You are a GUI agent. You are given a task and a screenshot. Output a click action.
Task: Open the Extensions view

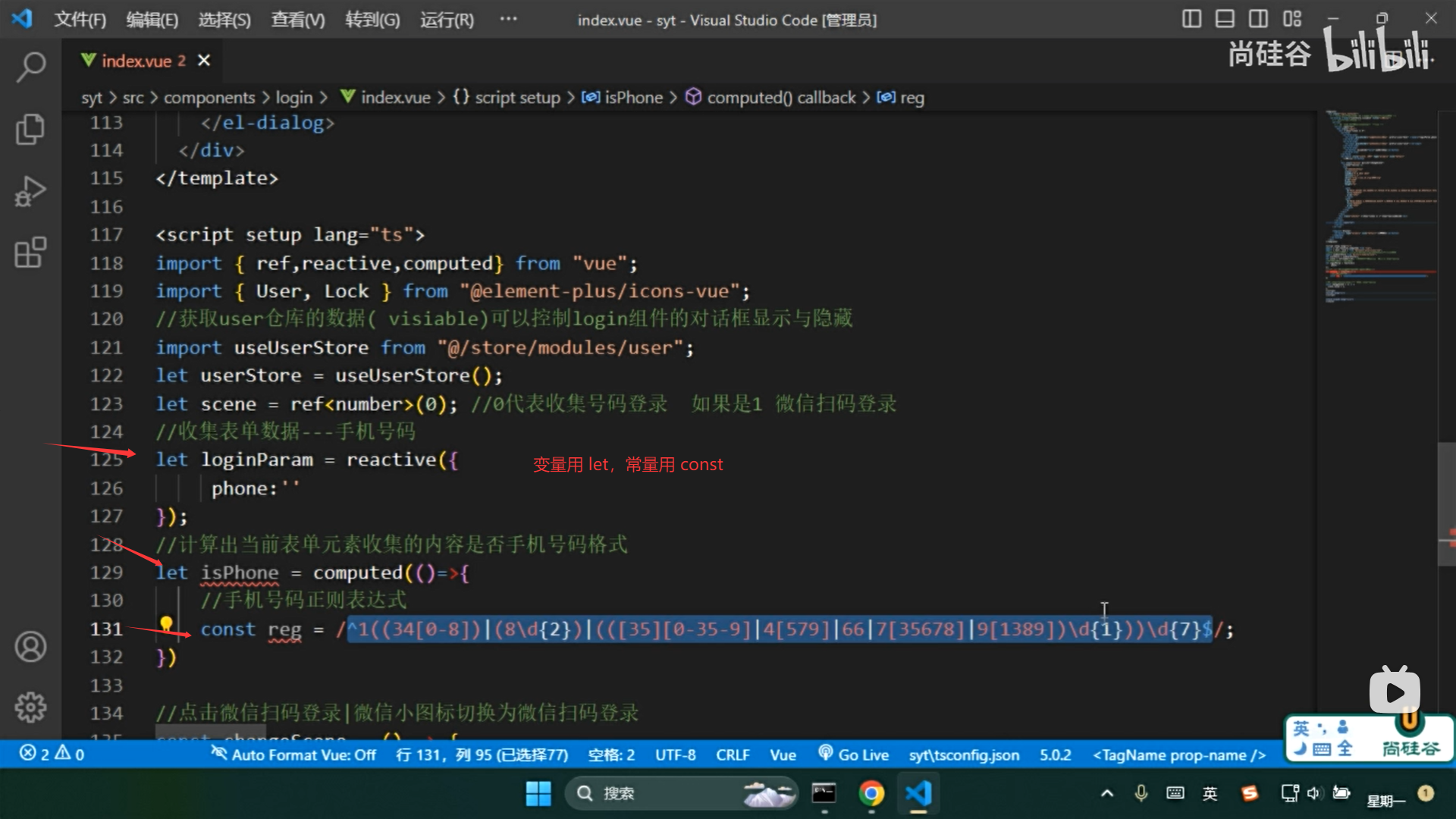30,253
